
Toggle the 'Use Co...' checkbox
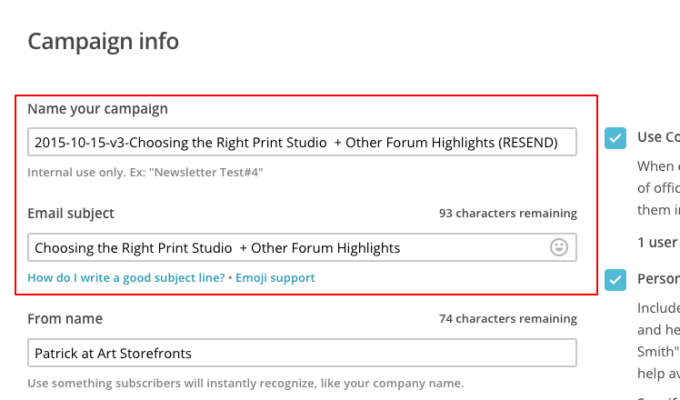(616, 138)
